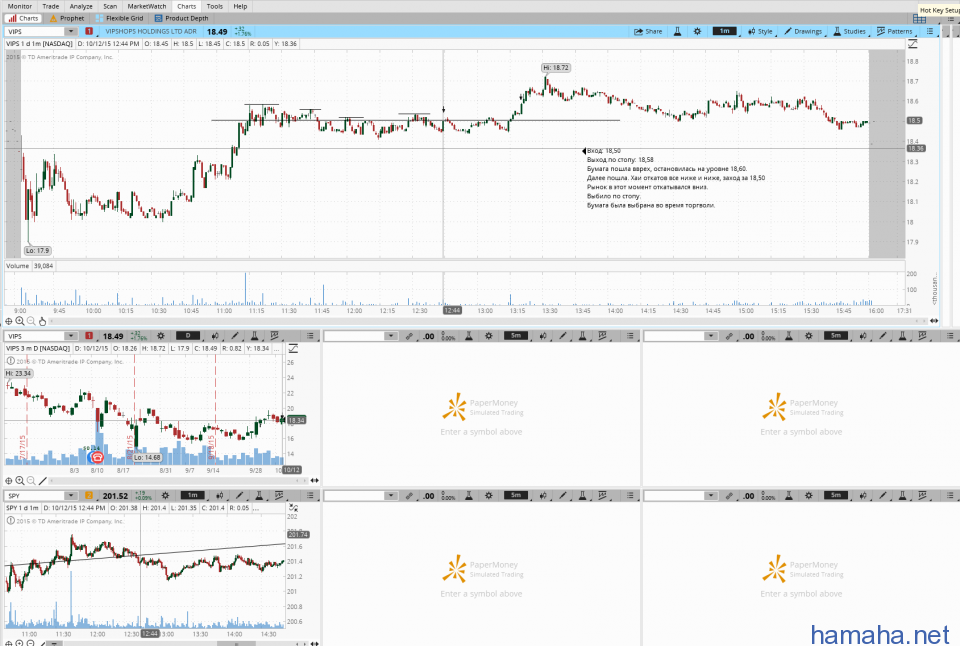Click the 0.00% icon on top-right empty chart
960x646 pixels.
768,336
